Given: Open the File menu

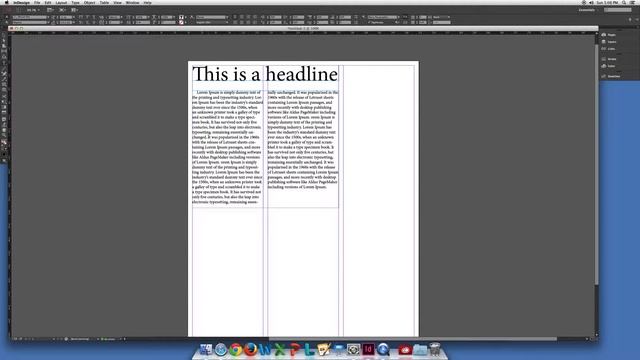Looking at the screenshot, I should click(x=37, y=2).
